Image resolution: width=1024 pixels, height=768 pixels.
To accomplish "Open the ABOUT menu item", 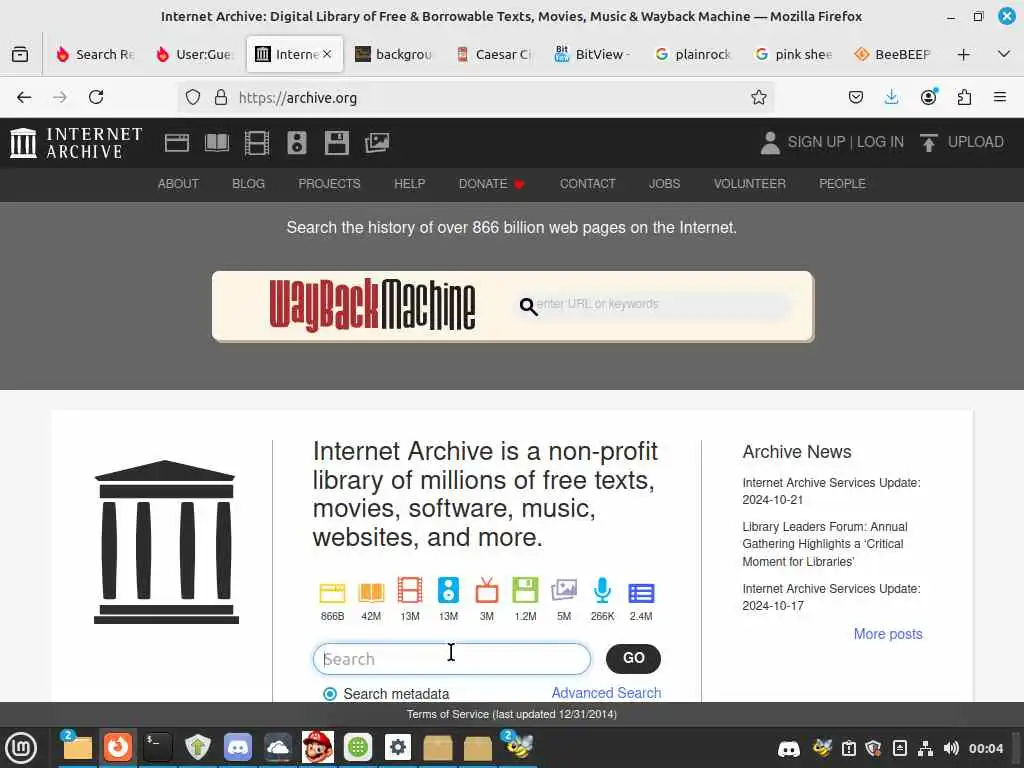I will 178,184.
